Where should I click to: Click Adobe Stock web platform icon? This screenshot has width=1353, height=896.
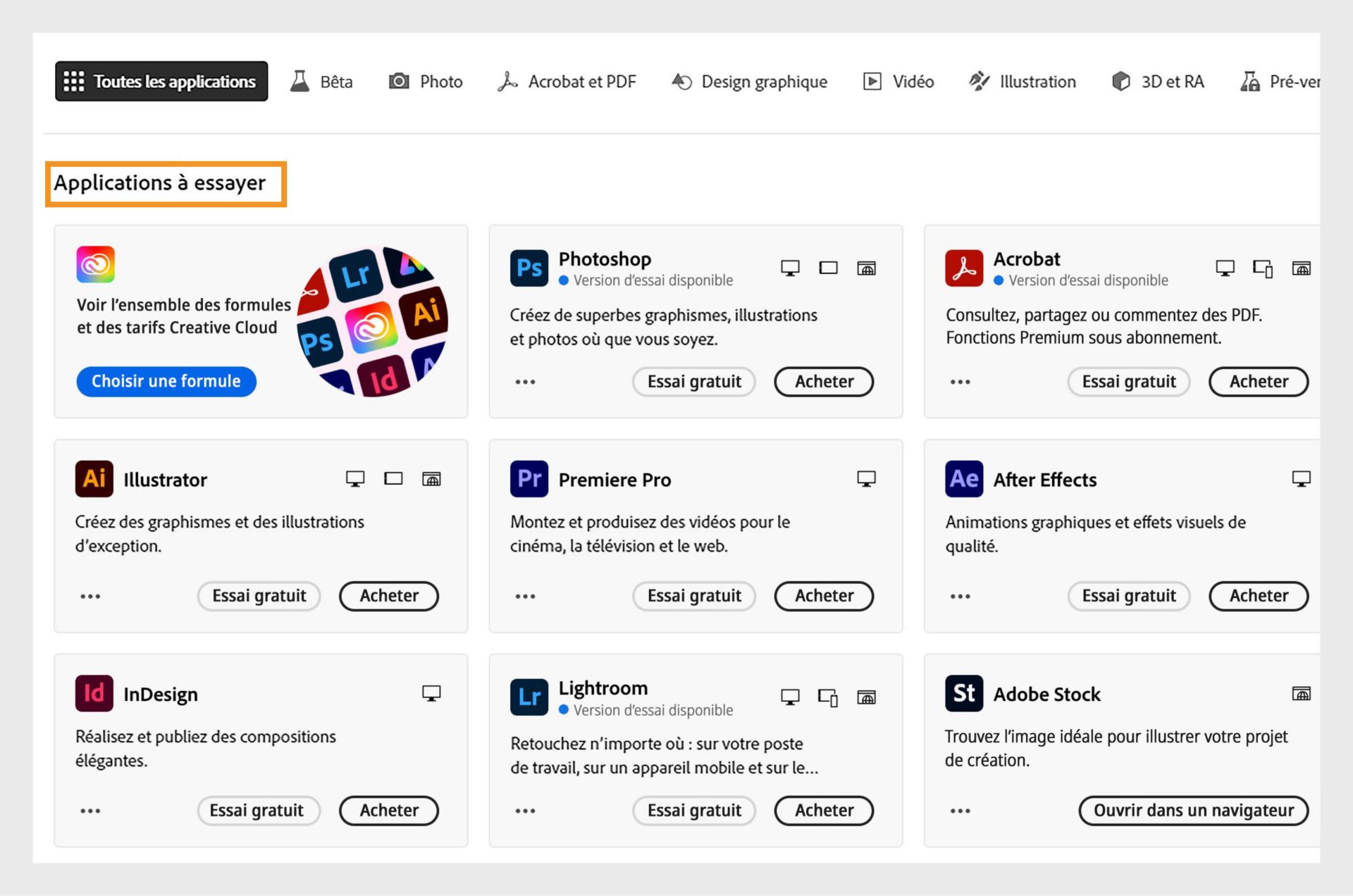(x=1302, y=693)
